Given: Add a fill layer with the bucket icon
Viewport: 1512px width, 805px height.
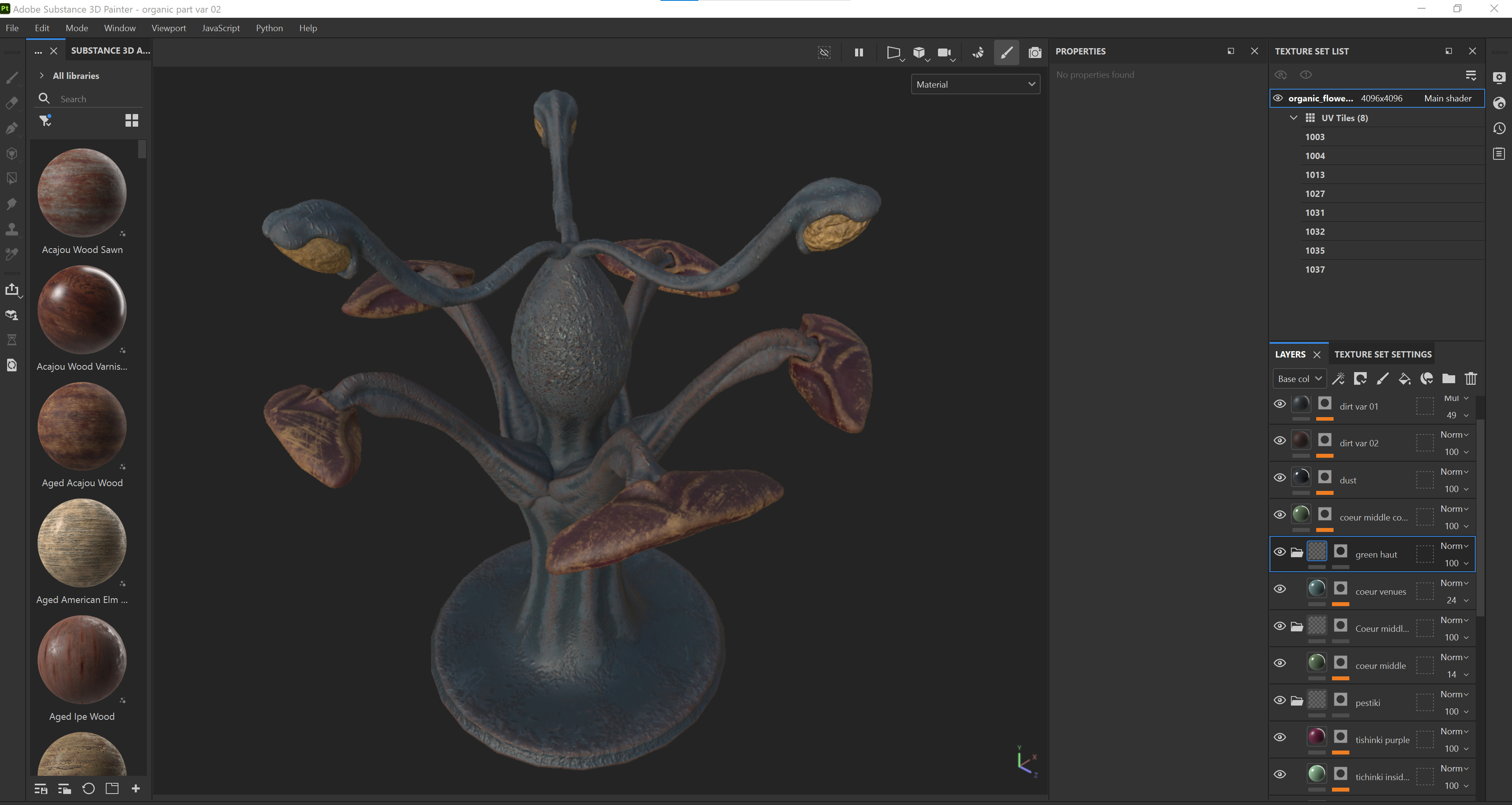Looking at the screenshot, I should pyautogui.click(x=1404, y=378).
